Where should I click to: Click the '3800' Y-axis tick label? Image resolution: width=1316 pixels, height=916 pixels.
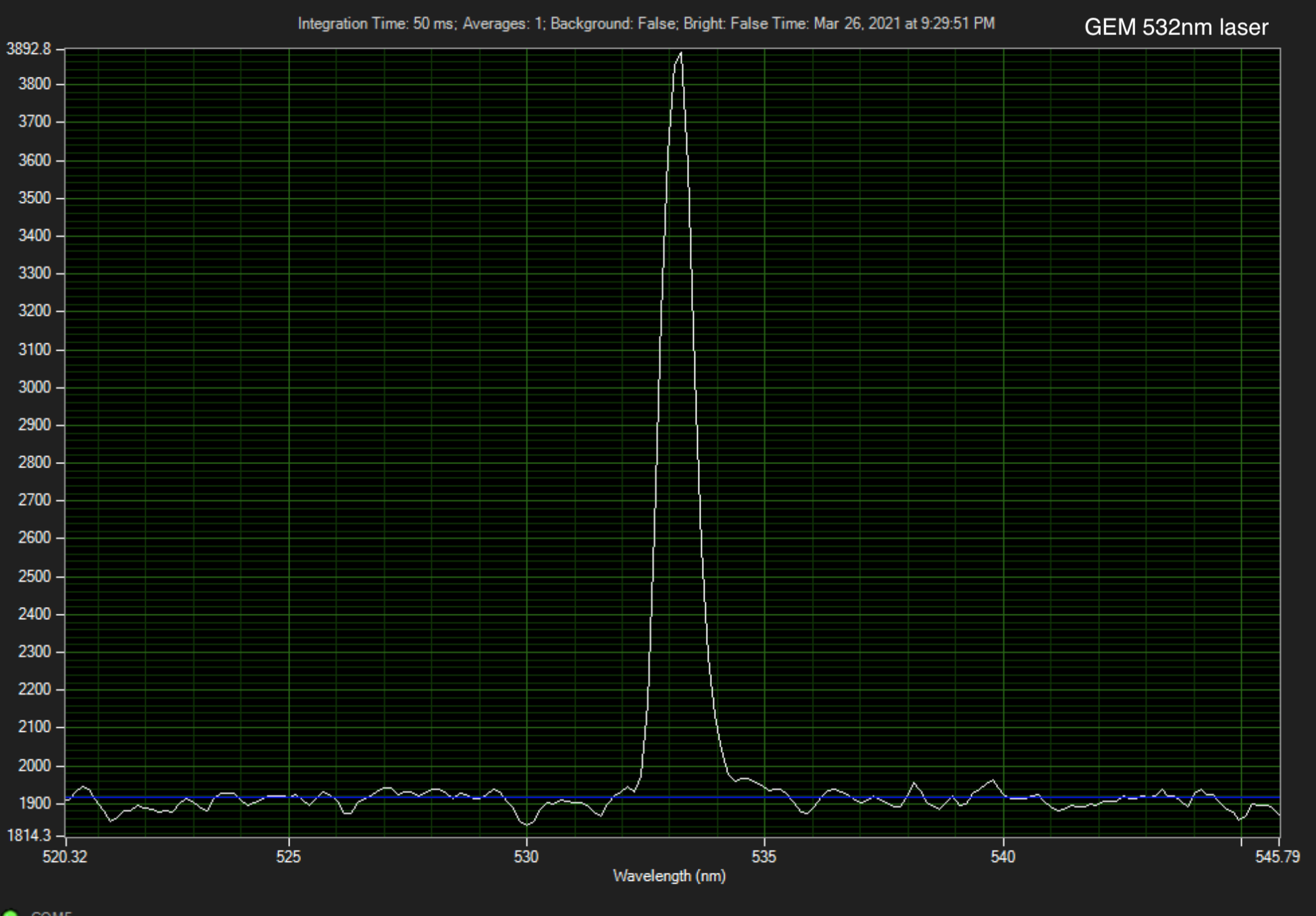click(34, 84)
